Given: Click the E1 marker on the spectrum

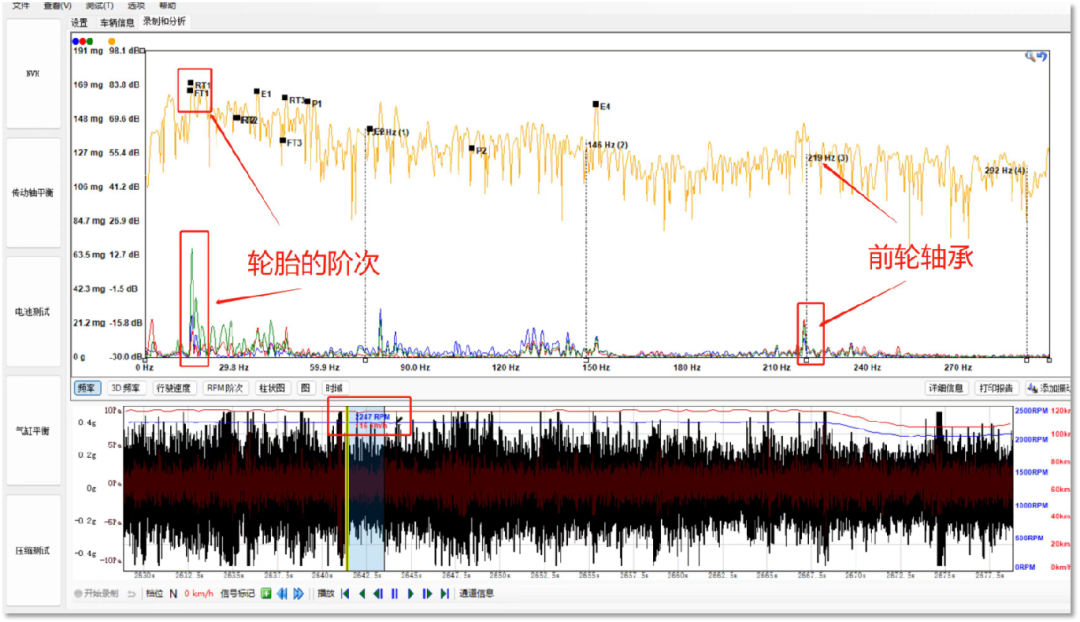Looking at the screenshot, I should (x=257, y=91).
